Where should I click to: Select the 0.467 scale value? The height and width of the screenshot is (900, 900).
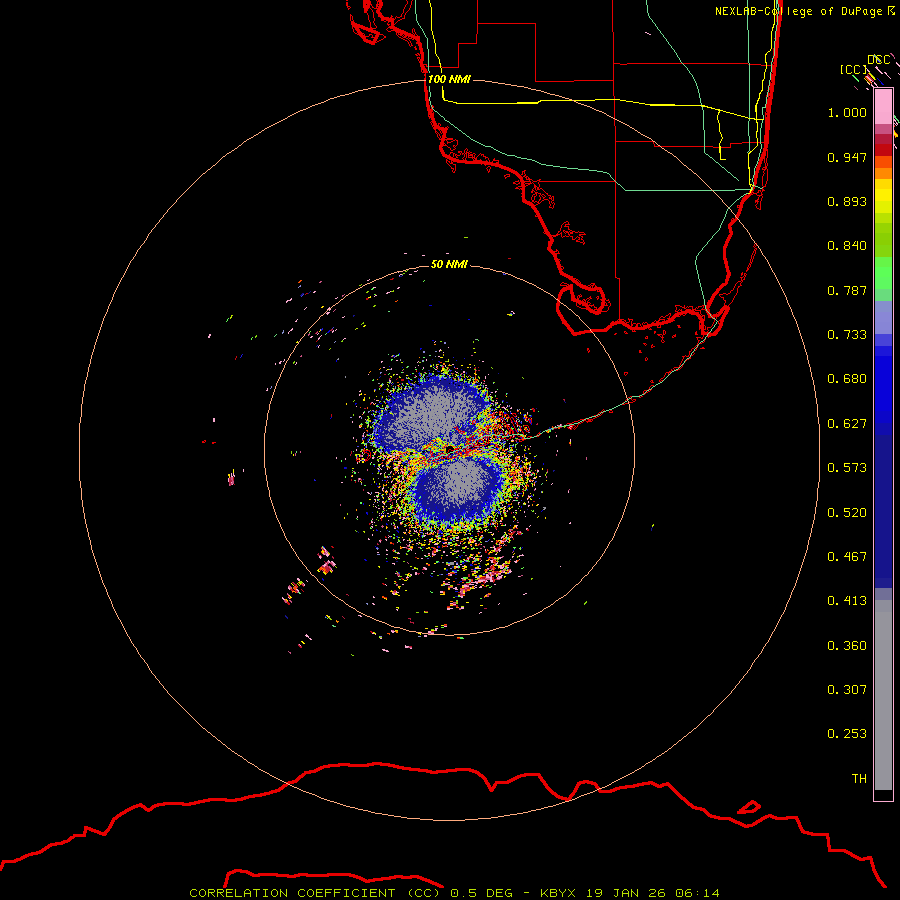point(847,557)
